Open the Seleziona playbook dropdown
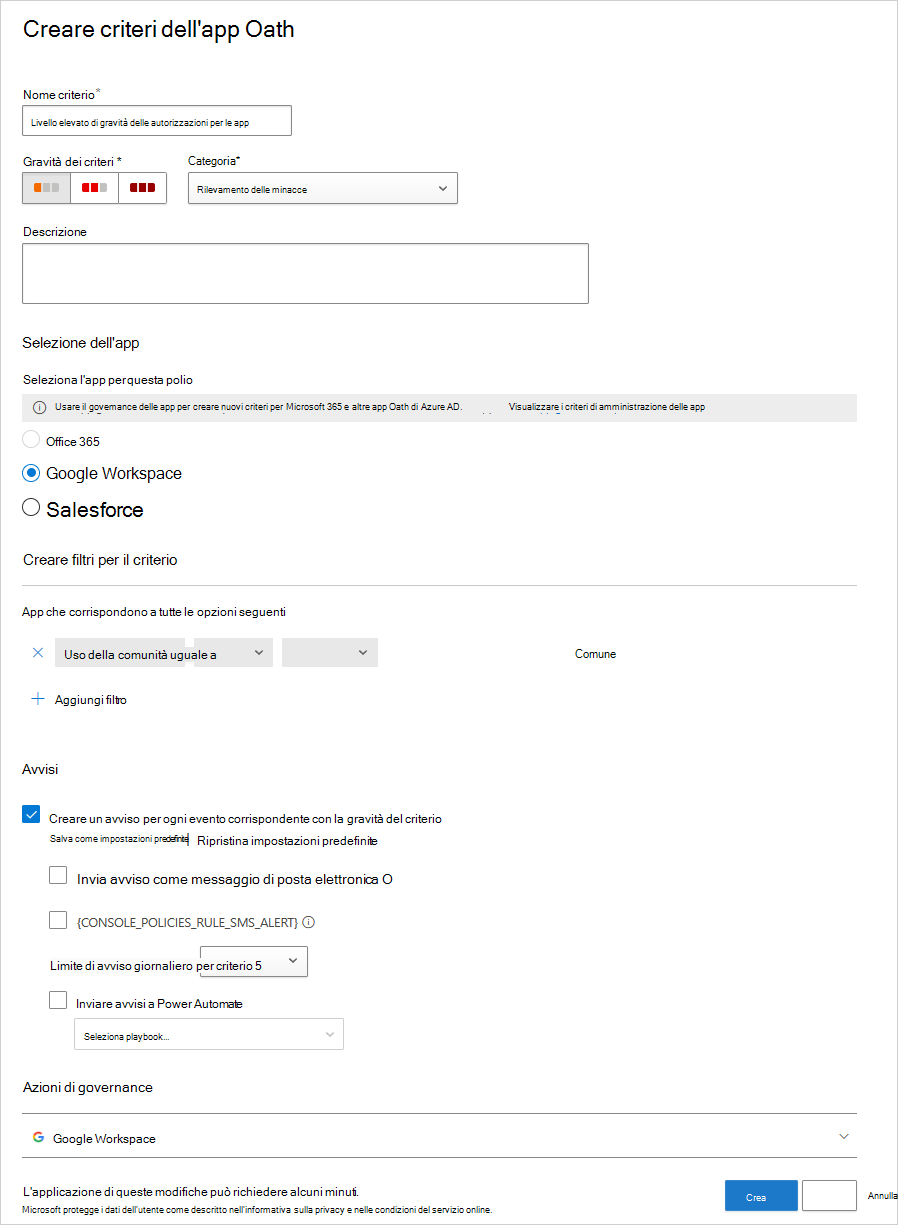 [208, 1034]
